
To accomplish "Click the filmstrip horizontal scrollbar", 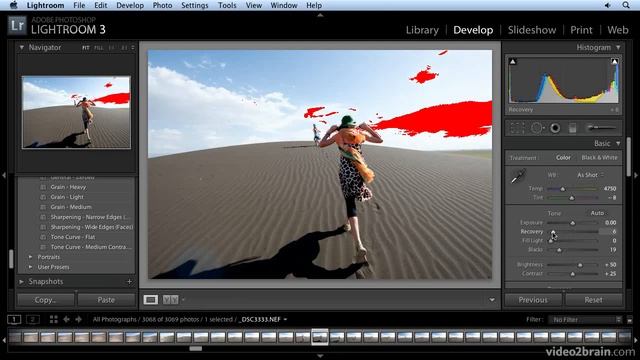I will click(x=196, y=349).
